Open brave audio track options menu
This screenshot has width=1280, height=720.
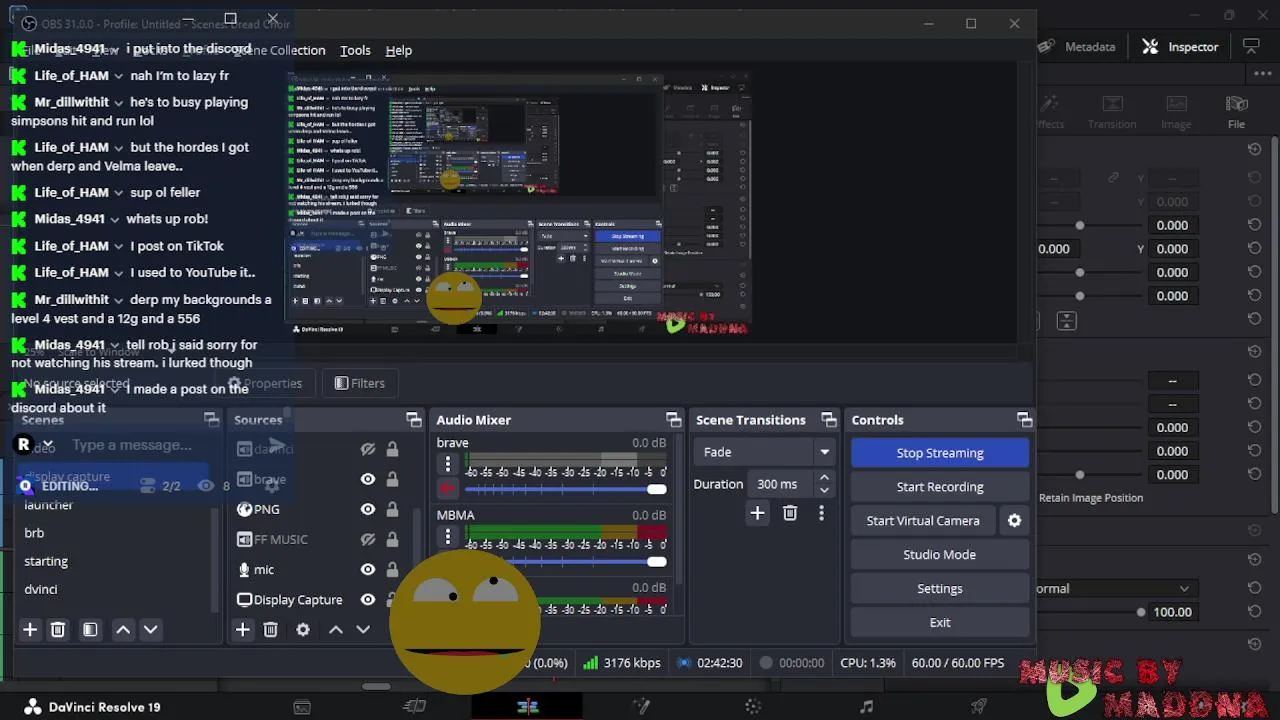(448, 465)
